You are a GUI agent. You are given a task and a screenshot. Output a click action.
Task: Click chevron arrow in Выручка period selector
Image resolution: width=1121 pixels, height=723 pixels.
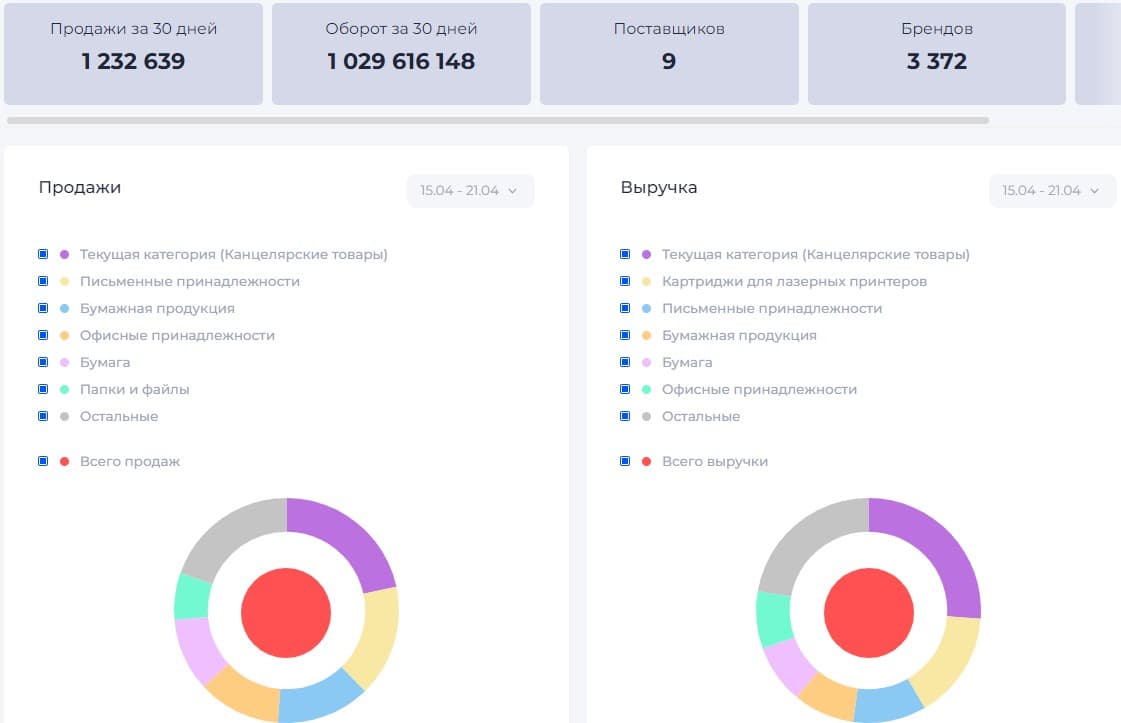(x=1095, y=191)
